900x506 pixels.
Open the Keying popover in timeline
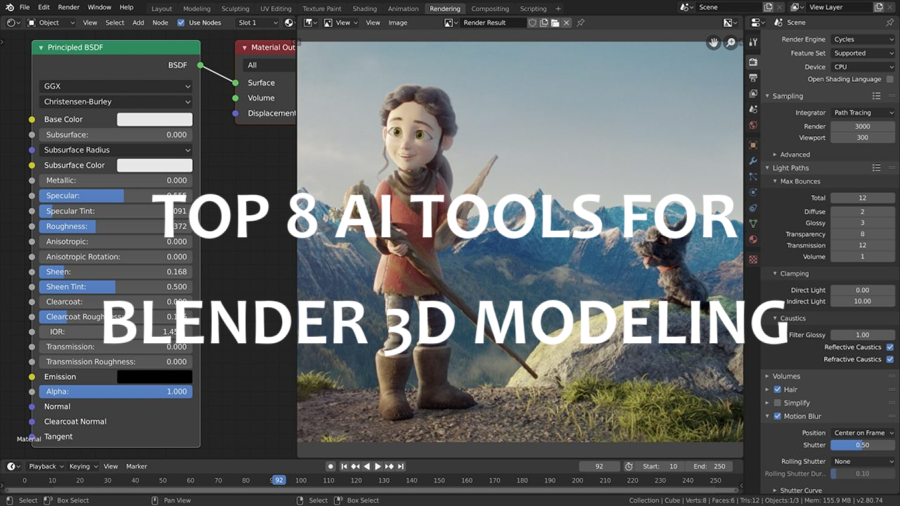pyautogui.click(x=83, y=466)
